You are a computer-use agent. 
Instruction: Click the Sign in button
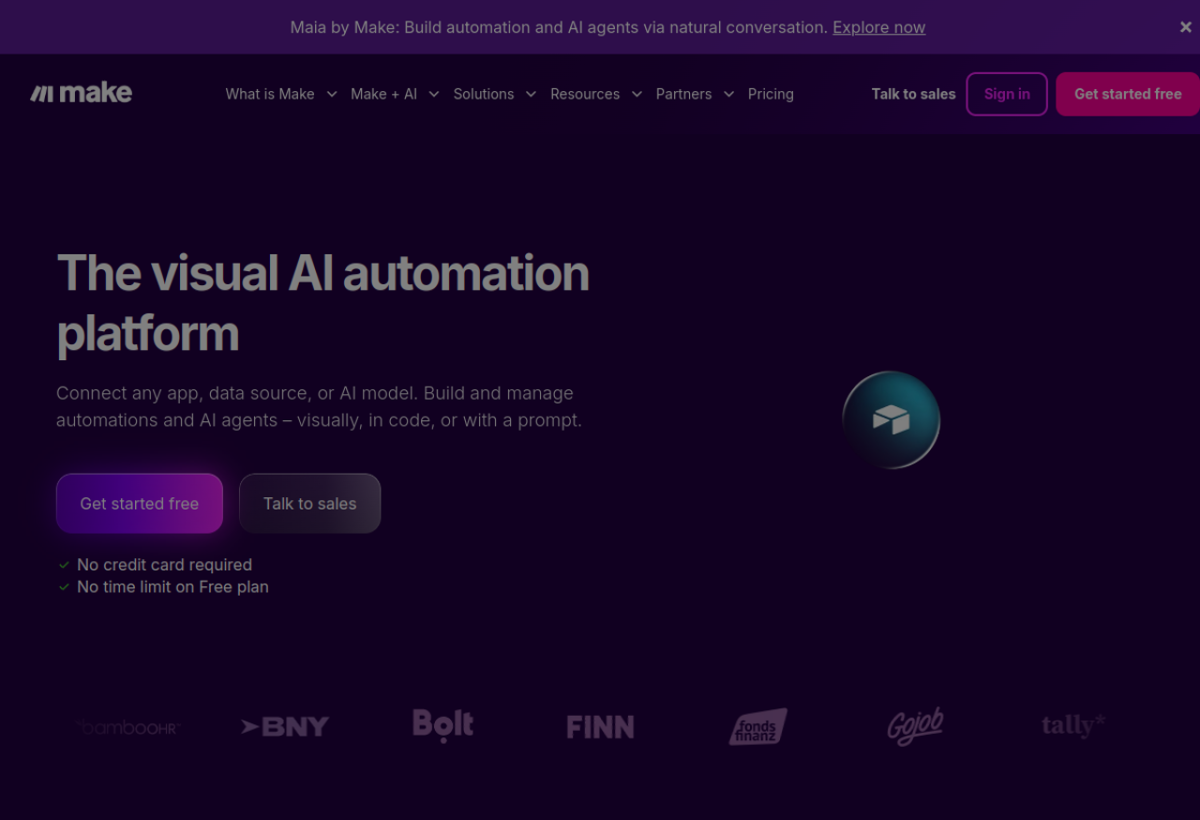coord(1007,94)
